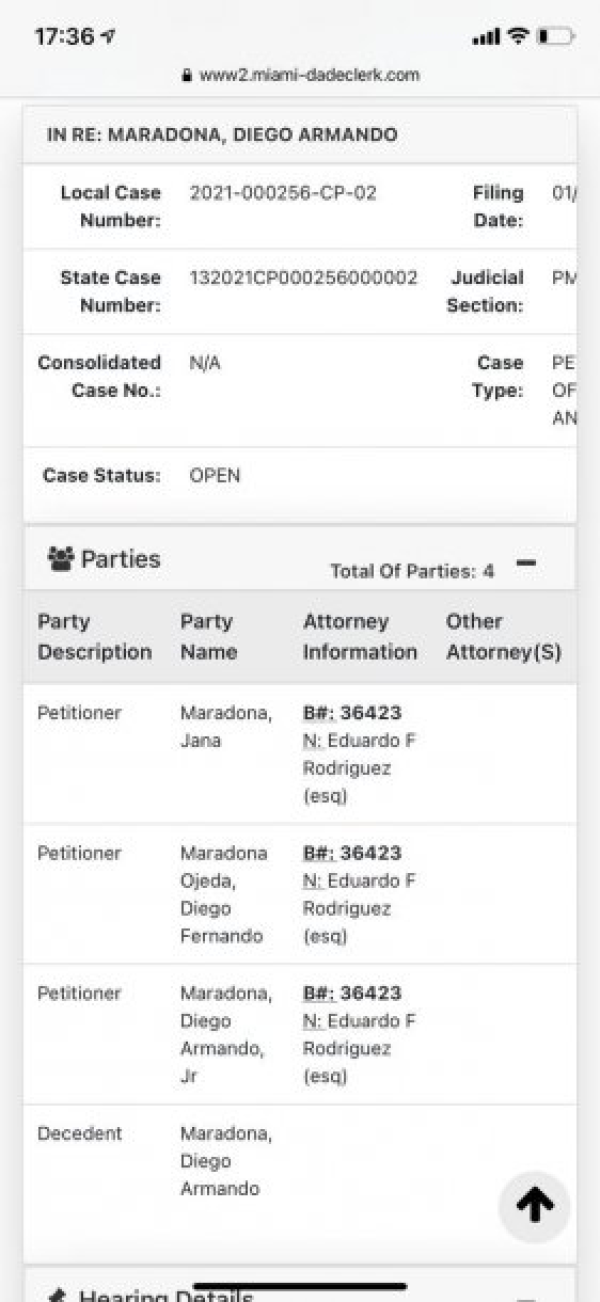Tap the OPEN case status value
Viewport: 600px width, 1302px height.
pos(215,476)
